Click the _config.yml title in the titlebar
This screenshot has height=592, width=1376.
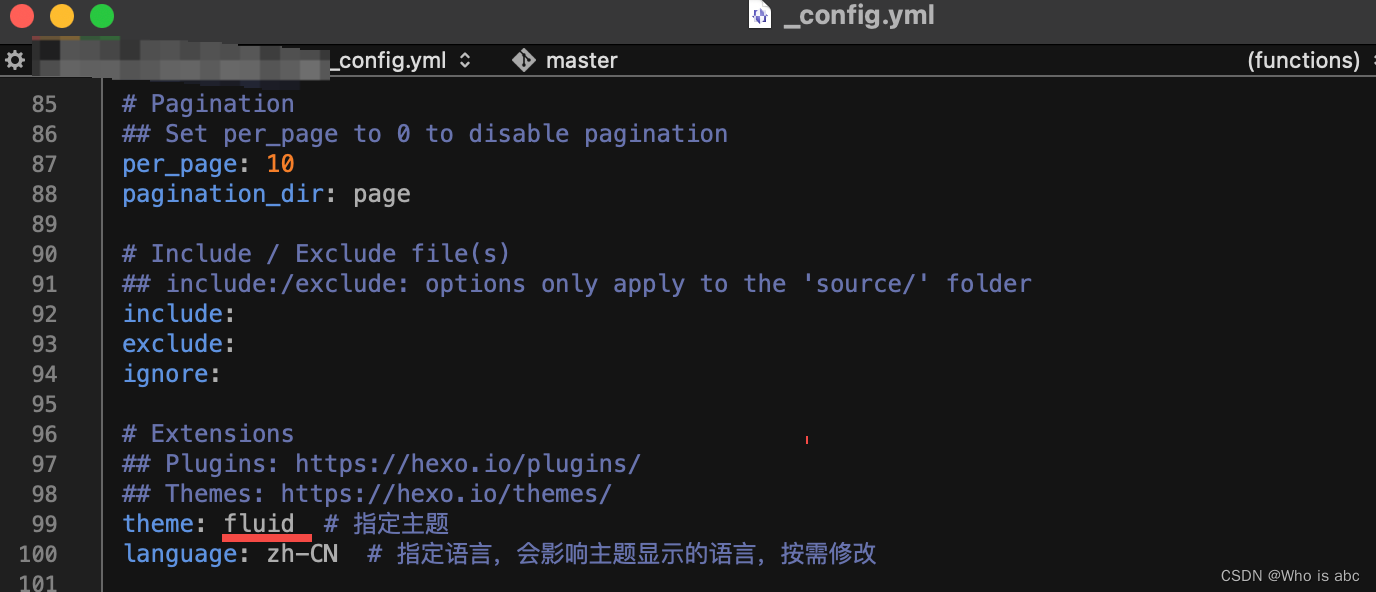click(x=856, y=15)
